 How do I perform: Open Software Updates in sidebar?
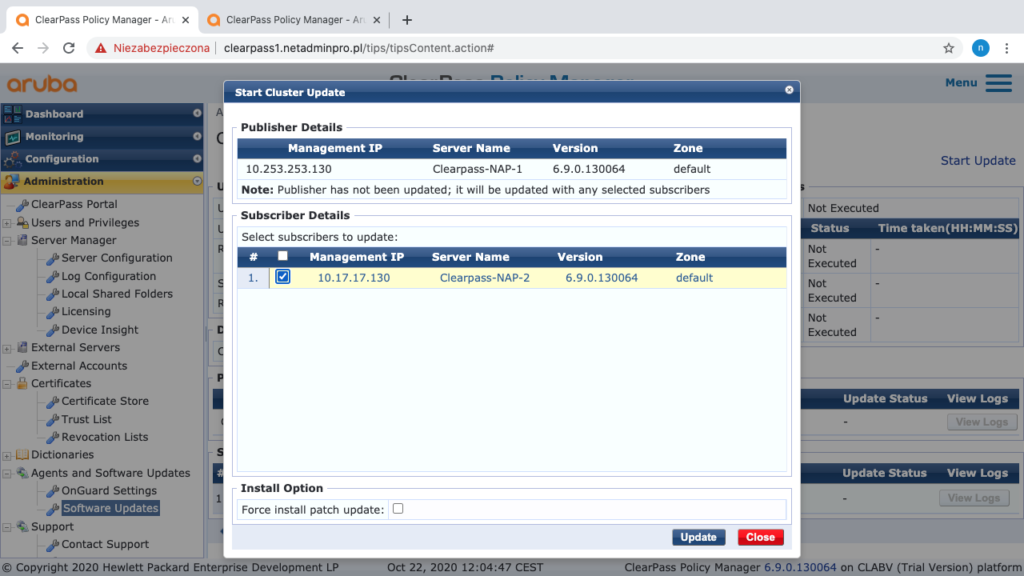110,508
